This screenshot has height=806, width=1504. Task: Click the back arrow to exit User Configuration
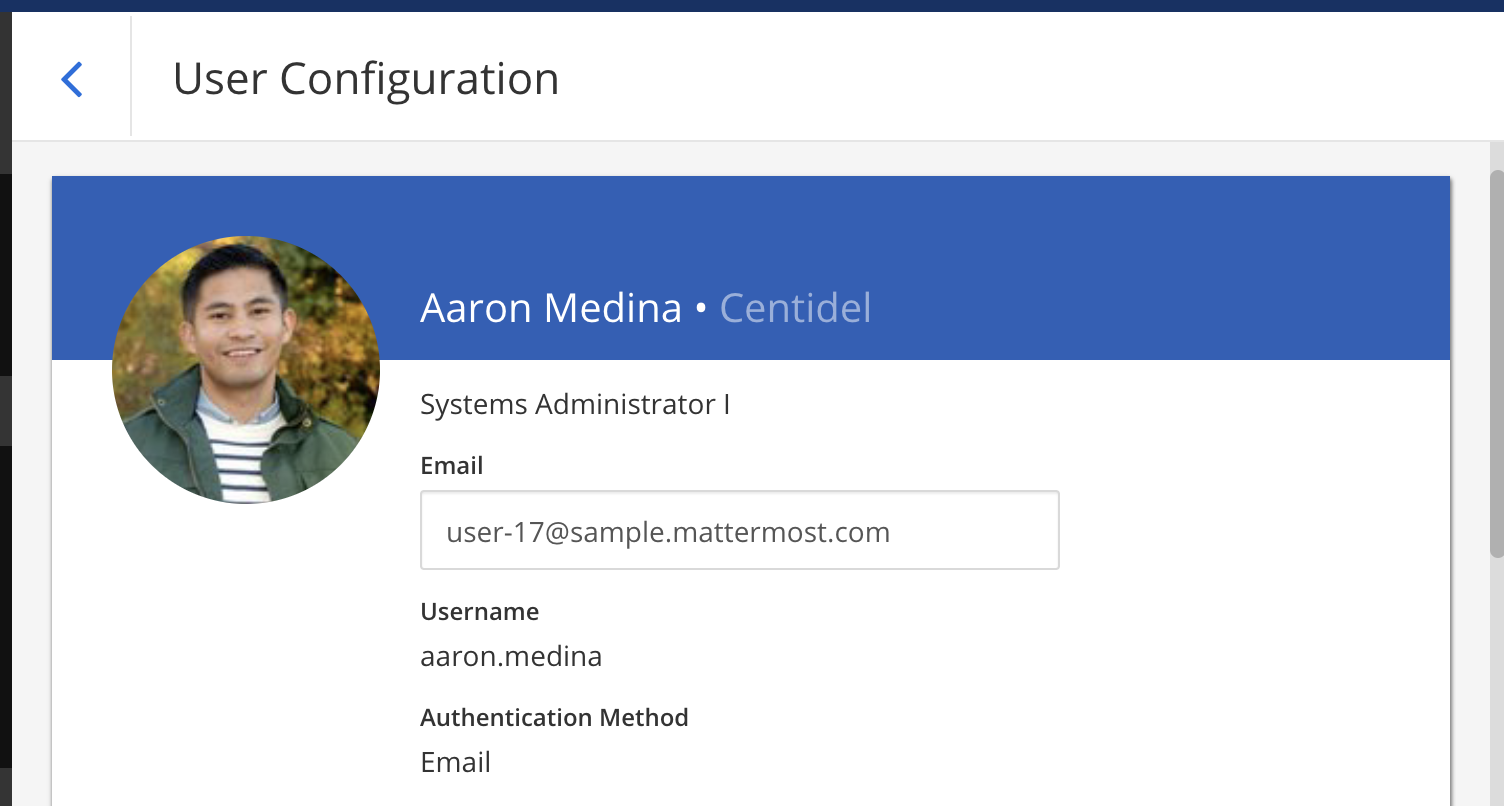coord(71,78)
